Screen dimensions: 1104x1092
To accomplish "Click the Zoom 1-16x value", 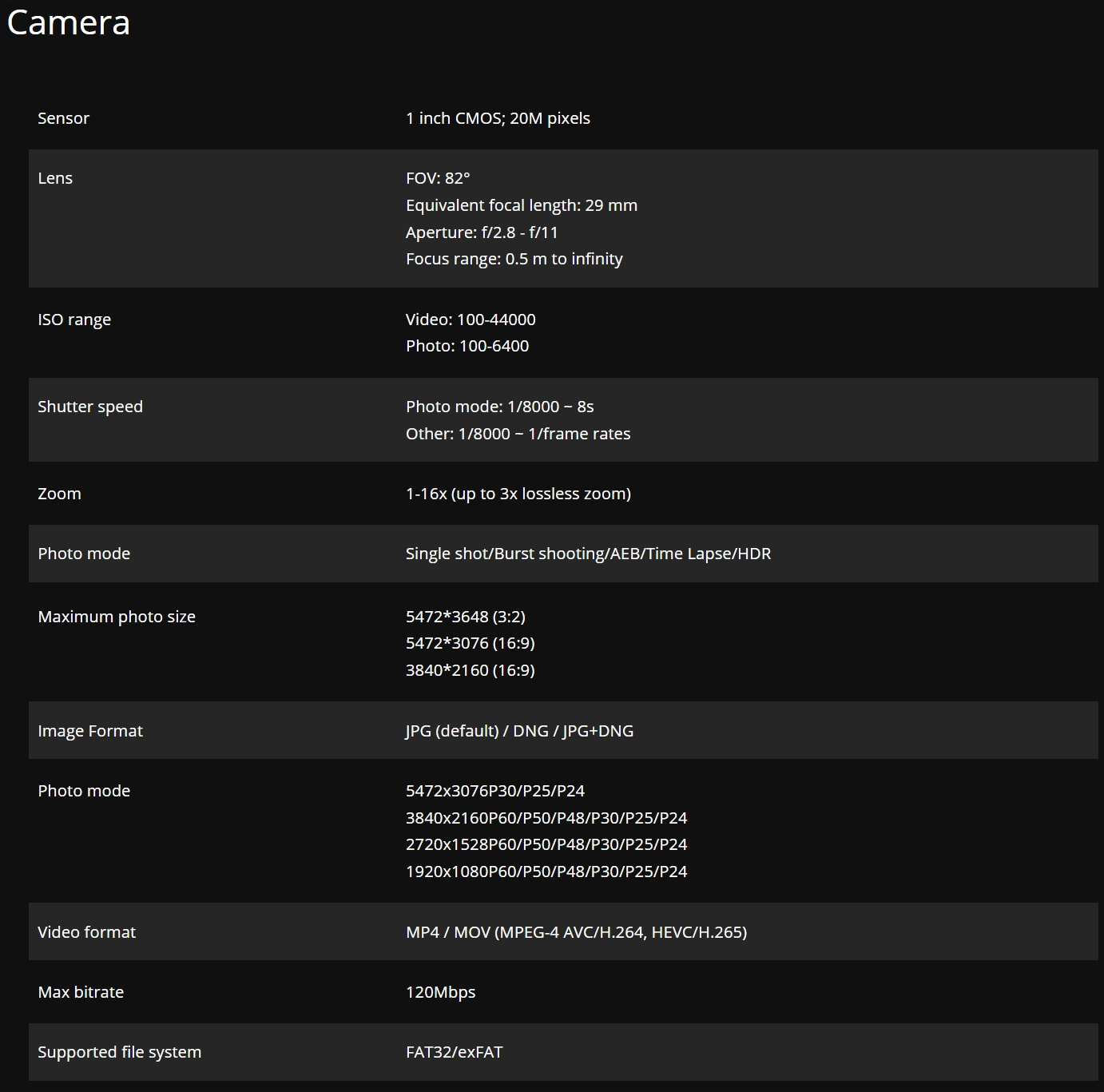I will click(518, 494).
